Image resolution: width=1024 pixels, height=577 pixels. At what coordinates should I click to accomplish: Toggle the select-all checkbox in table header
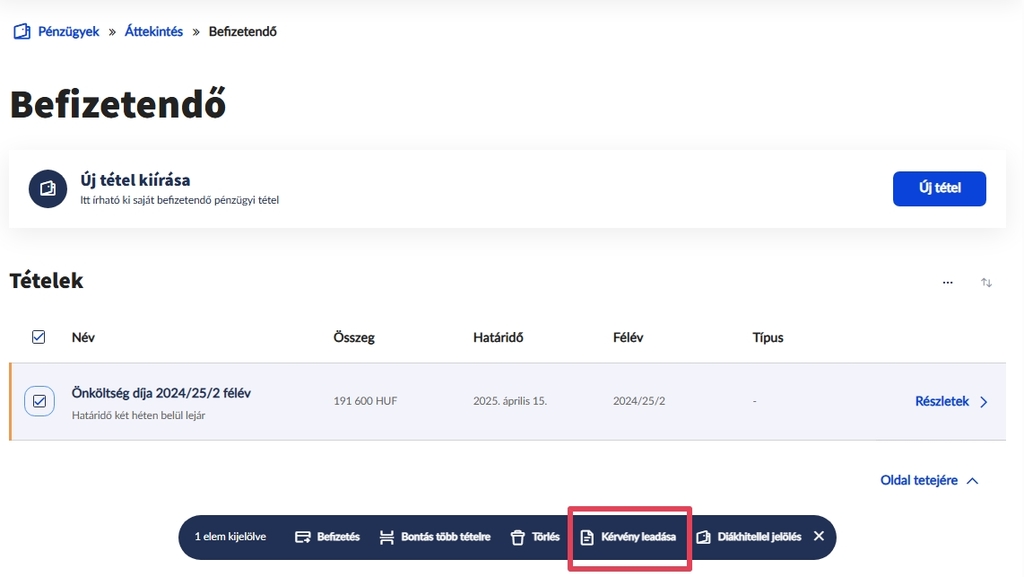click(39, 337)
